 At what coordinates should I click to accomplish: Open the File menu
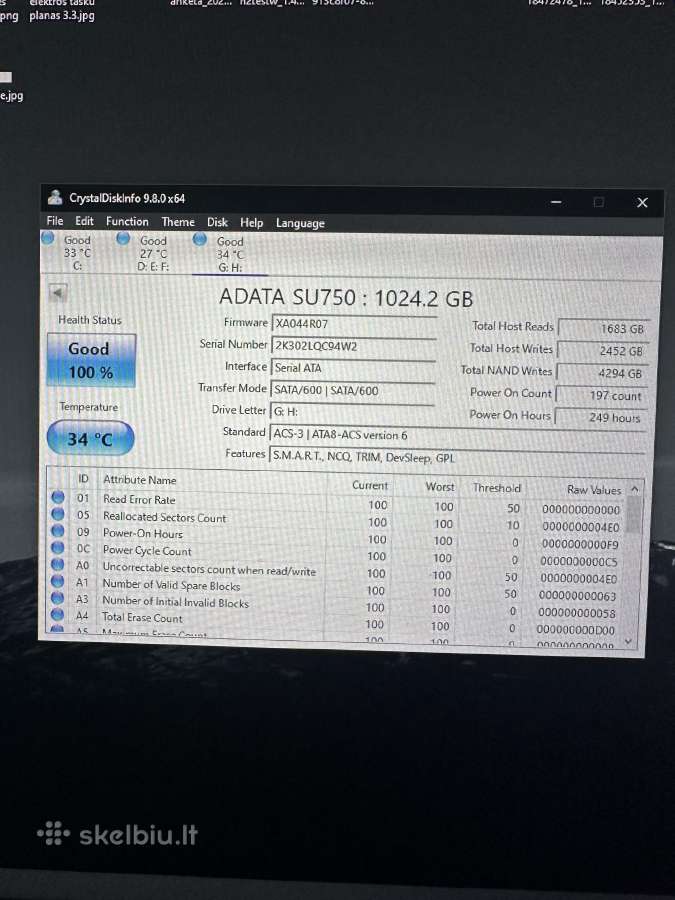[55, 221]
